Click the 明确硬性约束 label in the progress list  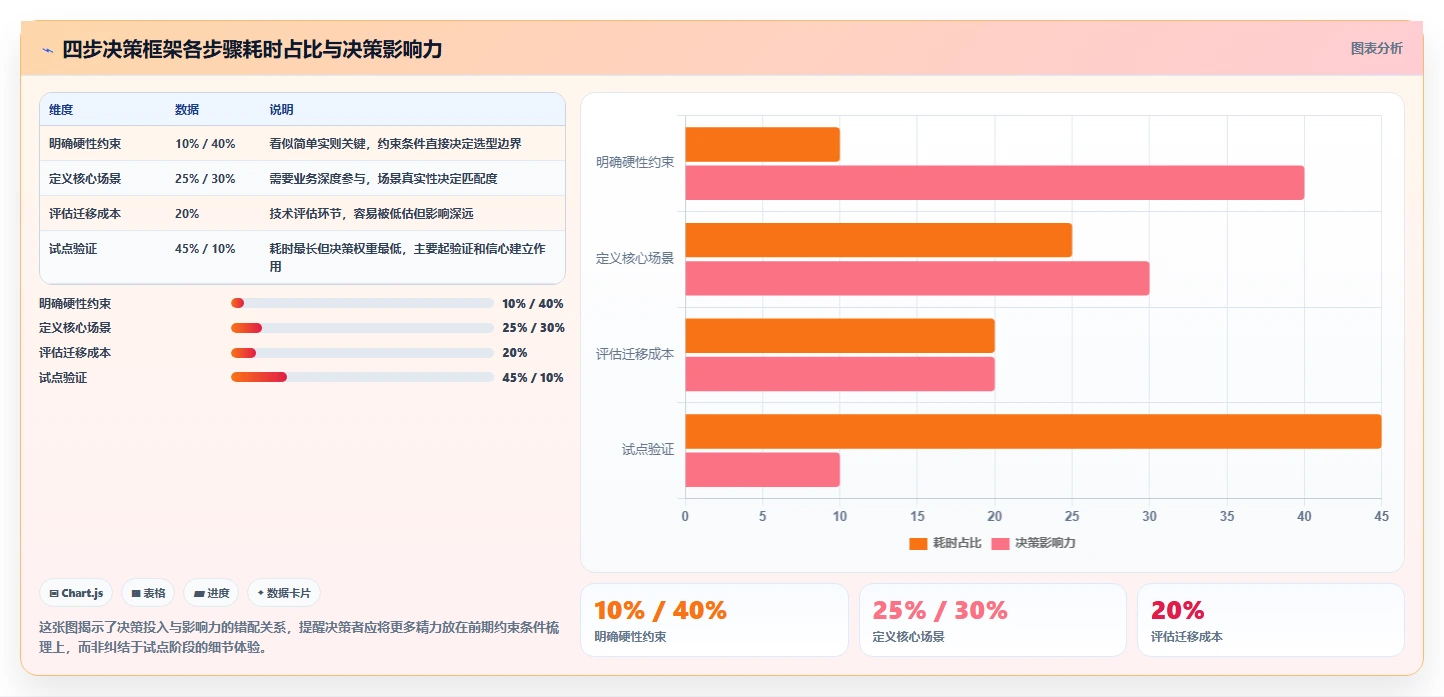[75, 303]
